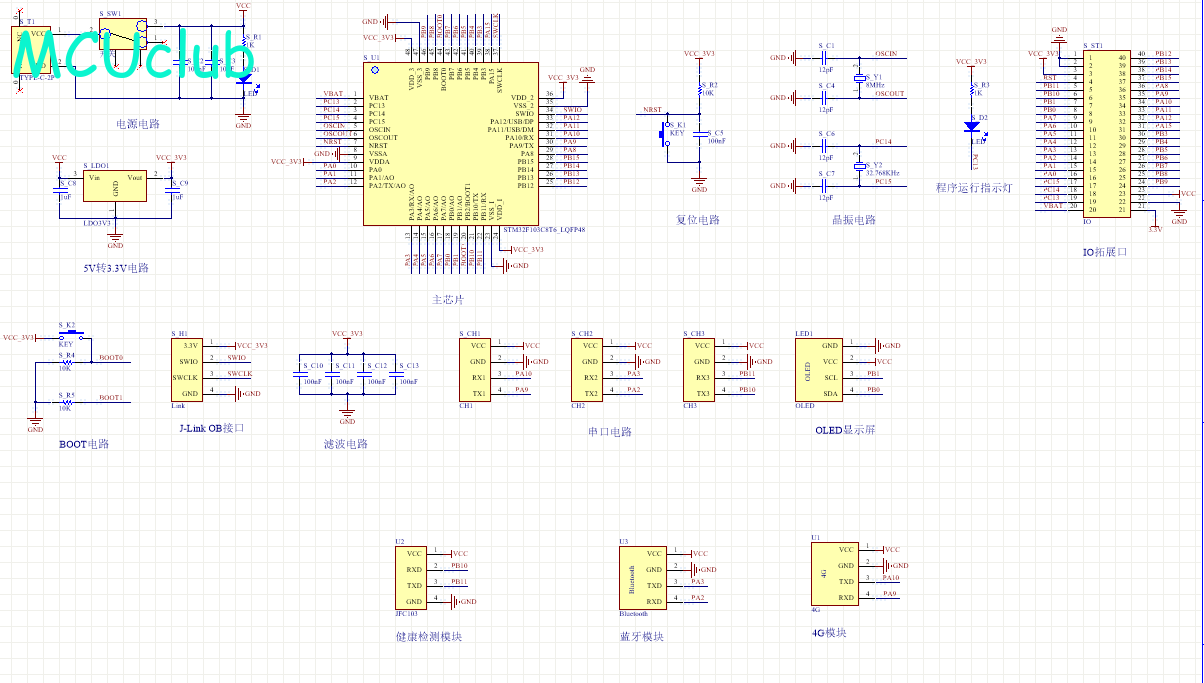The height and width of the screenshot is (683, 1204).
Task: Click the VBAT net label on chip pin 1
Action: (333, 93)
